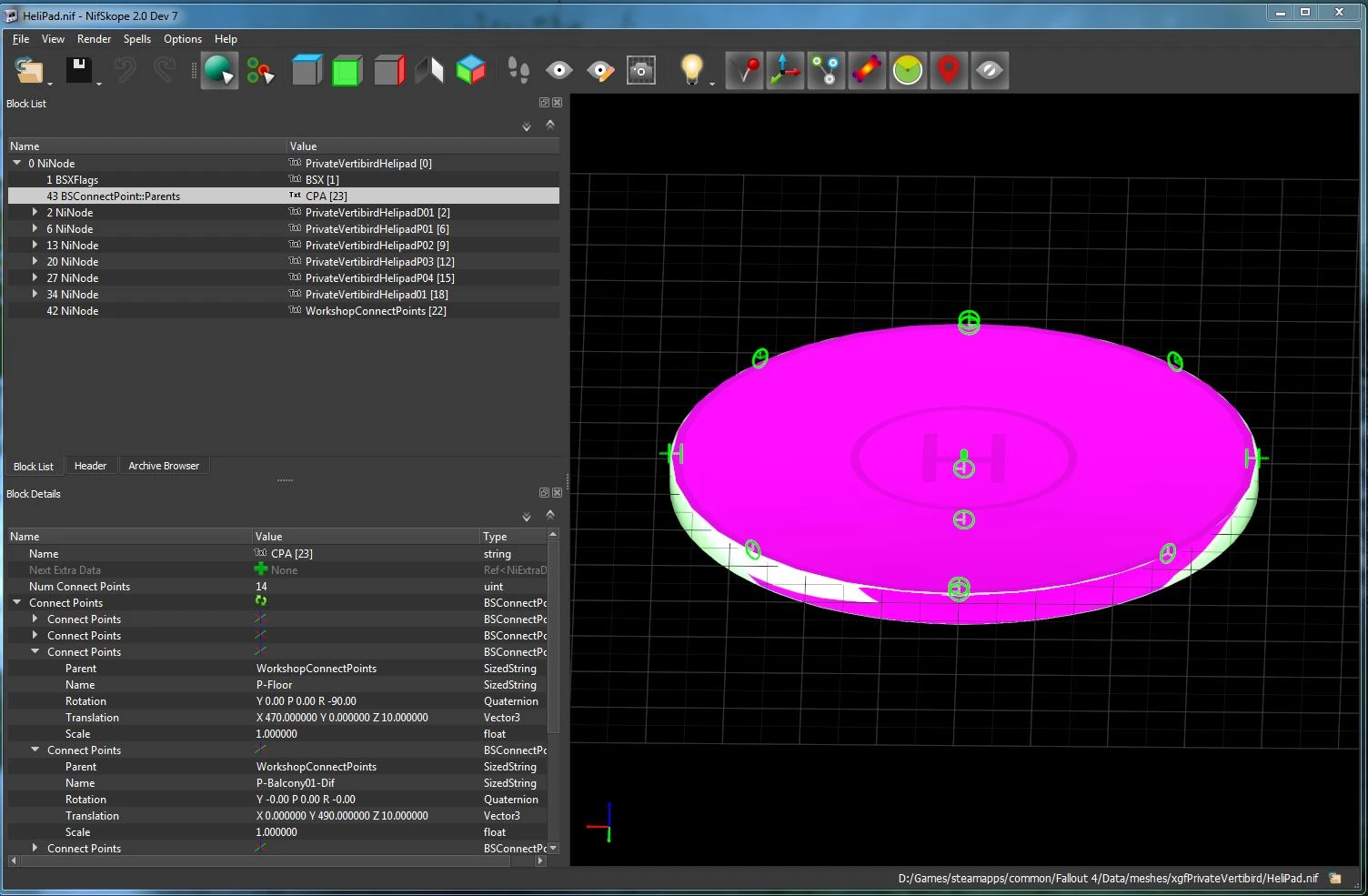Select the Object selection mode tool
Image resolution: width=1368 pixels, height=896 pixels.
click(x=219, y=70)
